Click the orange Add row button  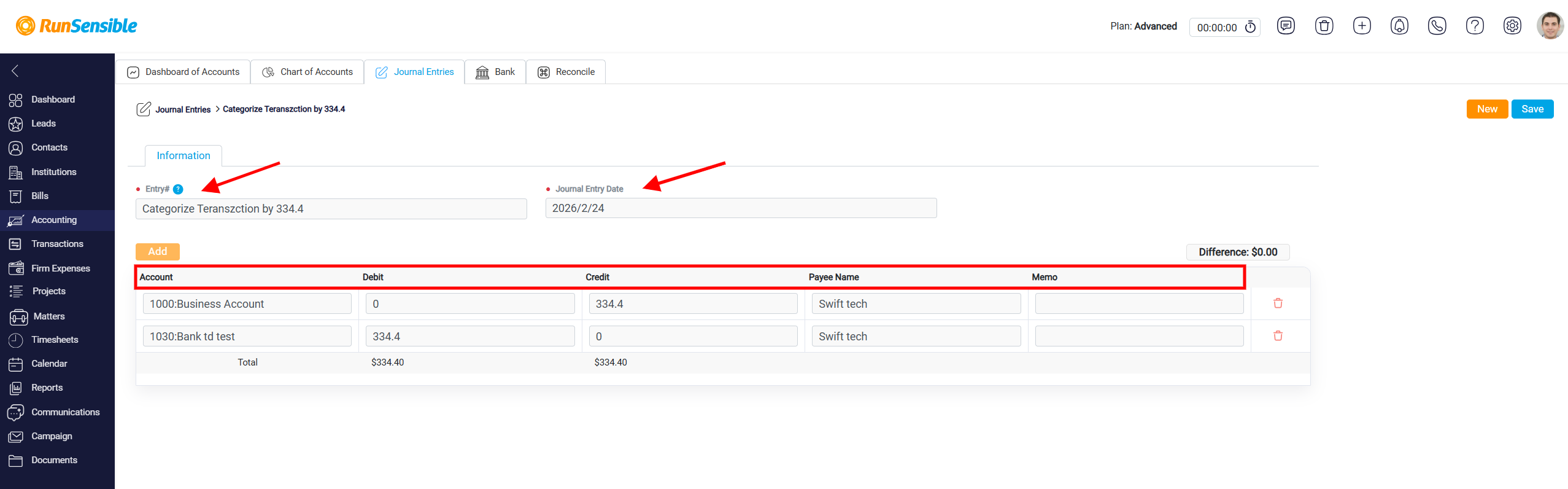pos(158,251)
